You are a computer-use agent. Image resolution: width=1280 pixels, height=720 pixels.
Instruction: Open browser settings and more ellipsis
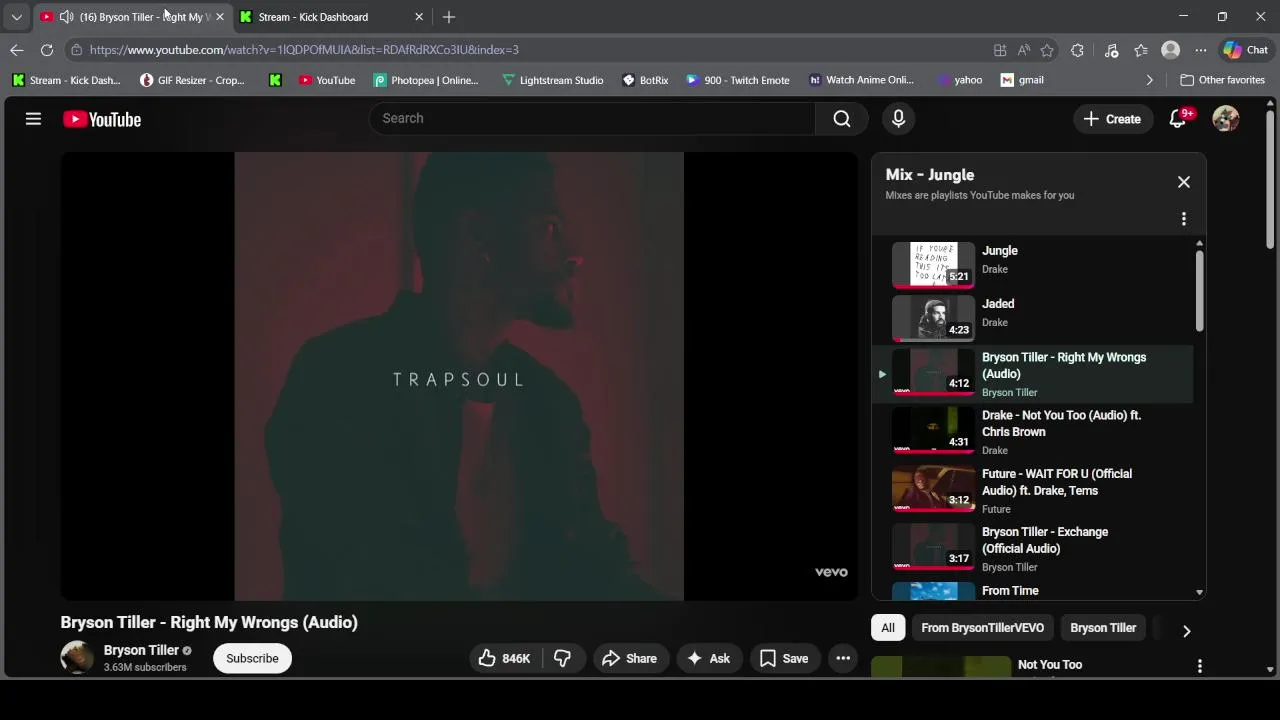pyautogui.click(x=1200, y=50)
